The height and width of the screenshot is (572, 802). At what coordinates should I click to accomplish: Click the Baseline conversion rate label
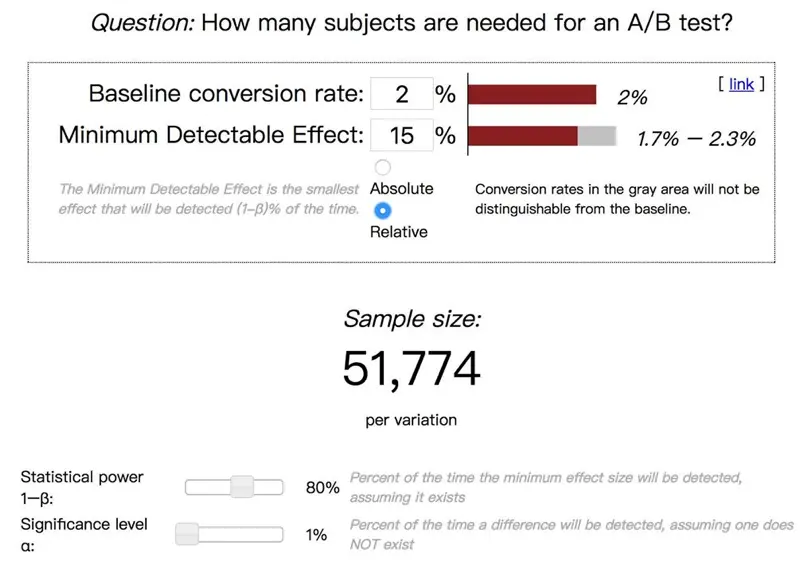pyautogui.click(x=226, y=94)
